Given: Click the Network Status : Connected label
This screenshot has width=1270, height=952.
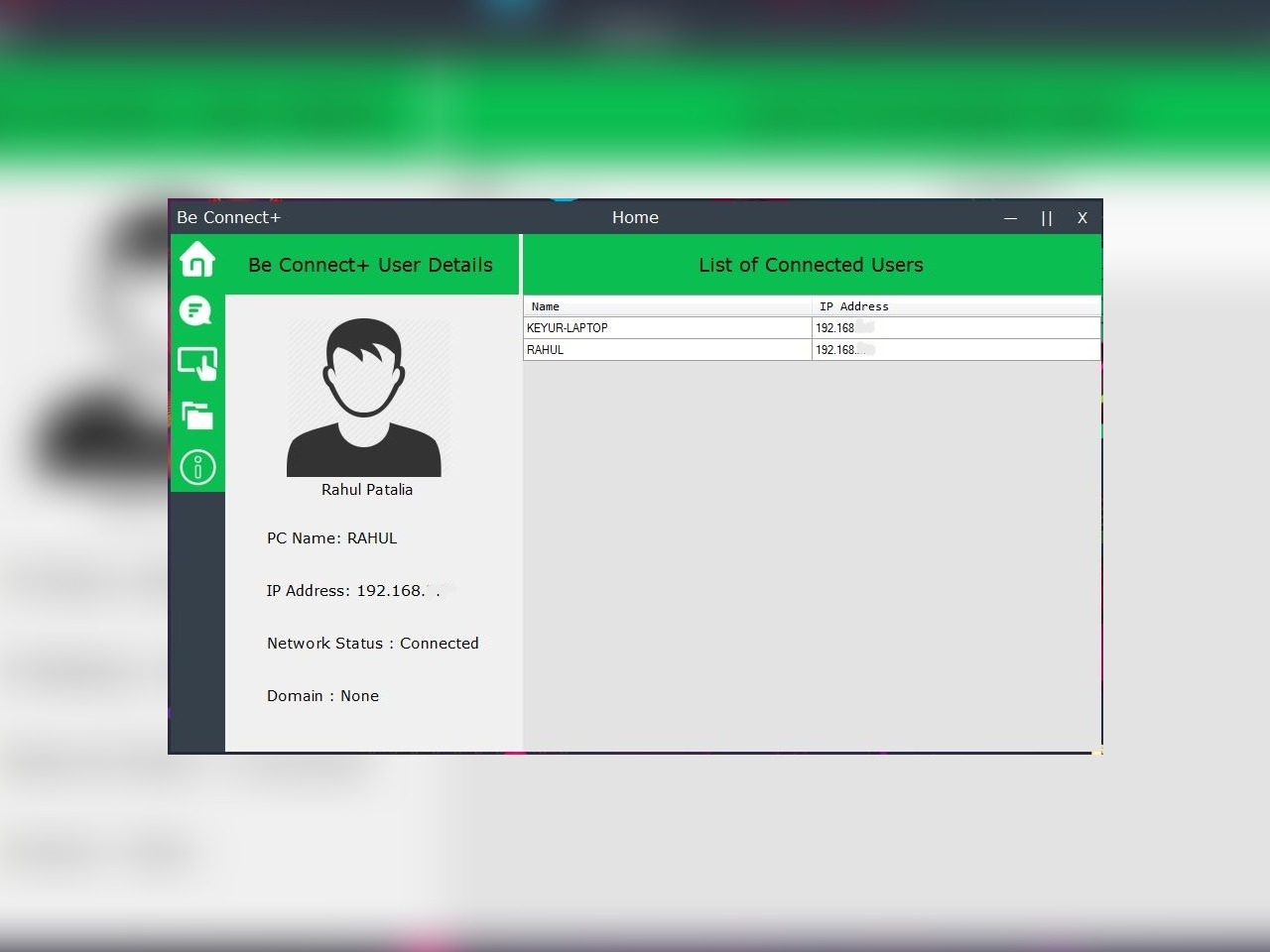Looking at the screenshot, I should [373, 644].
